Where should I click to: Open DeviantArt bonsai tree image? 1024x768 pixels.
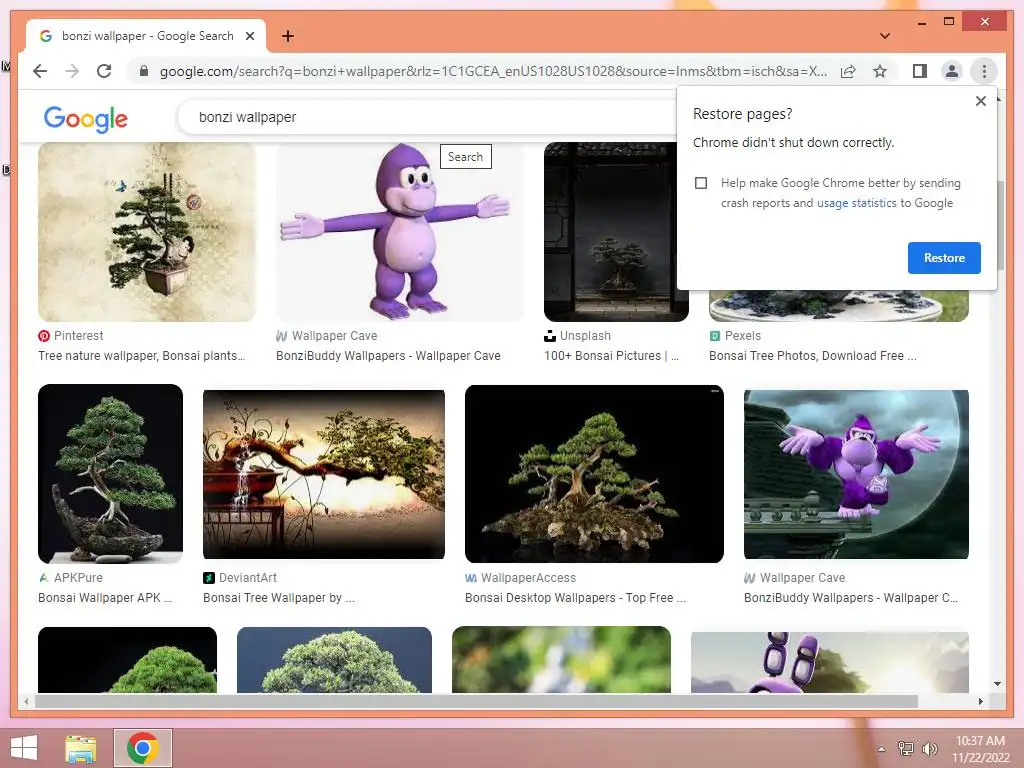click(x=324, y=474)
